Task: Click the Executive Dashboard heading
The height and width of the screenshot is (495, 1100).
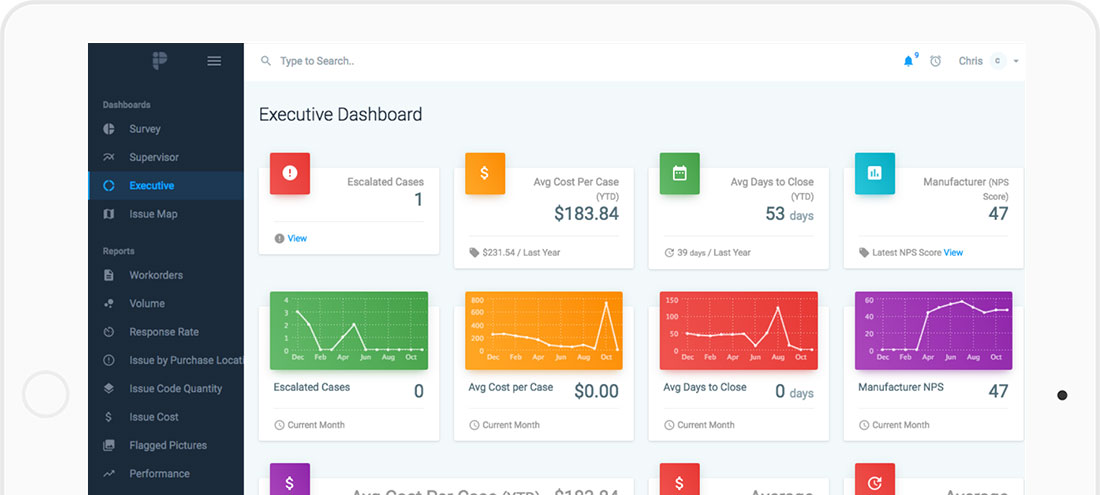Action: (341, 114)
